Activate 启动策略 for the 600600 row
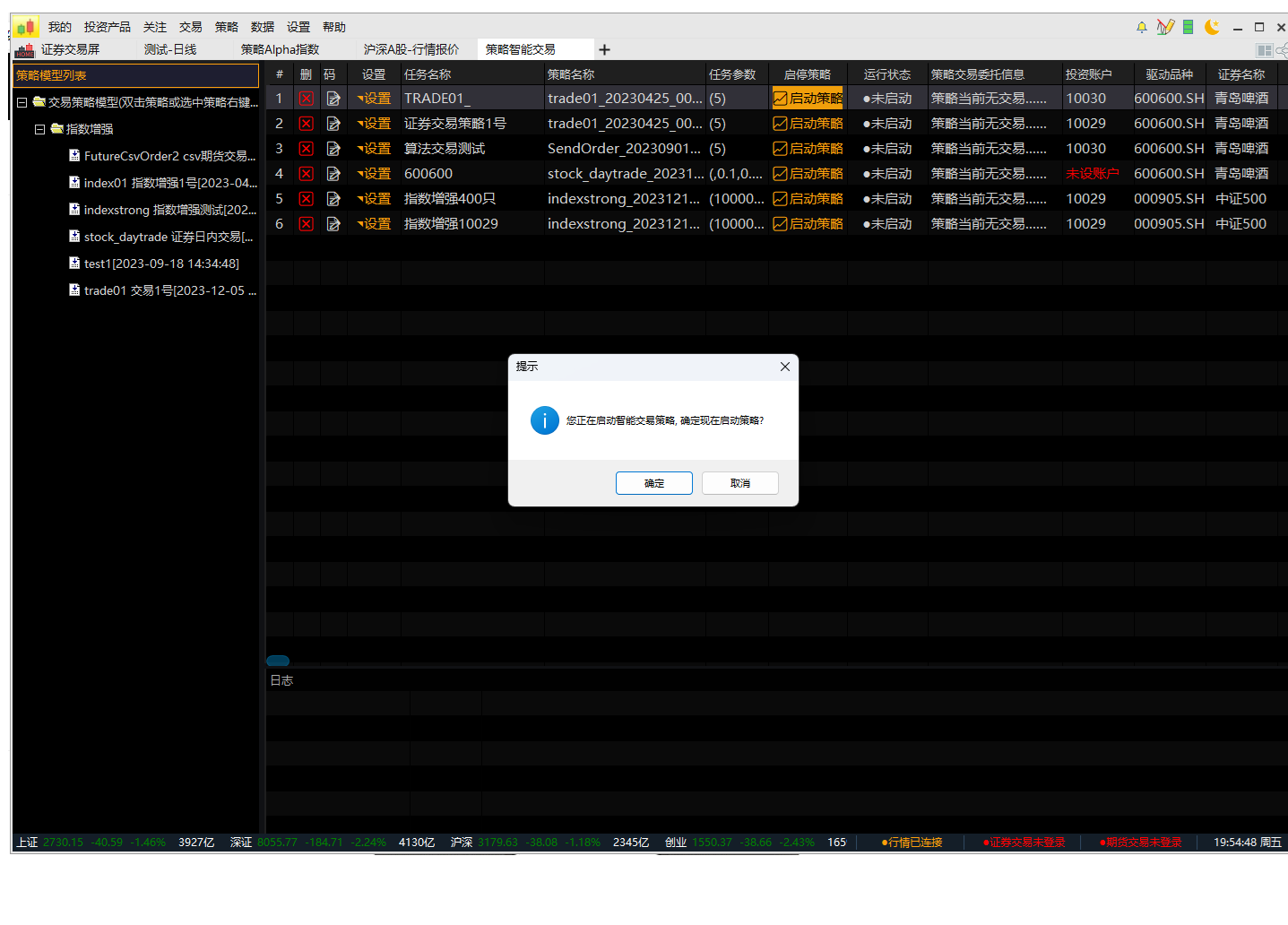The height and width of the screenshot is (925, 1288). coord(807,173)
